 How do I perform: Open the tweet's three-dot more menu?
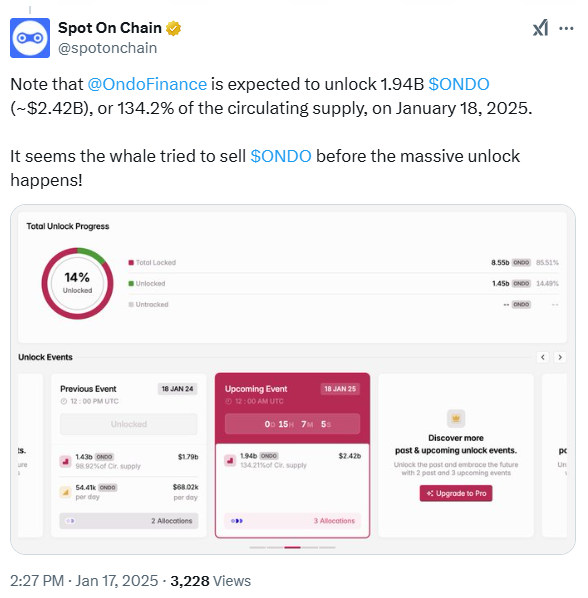coord(566,28)
